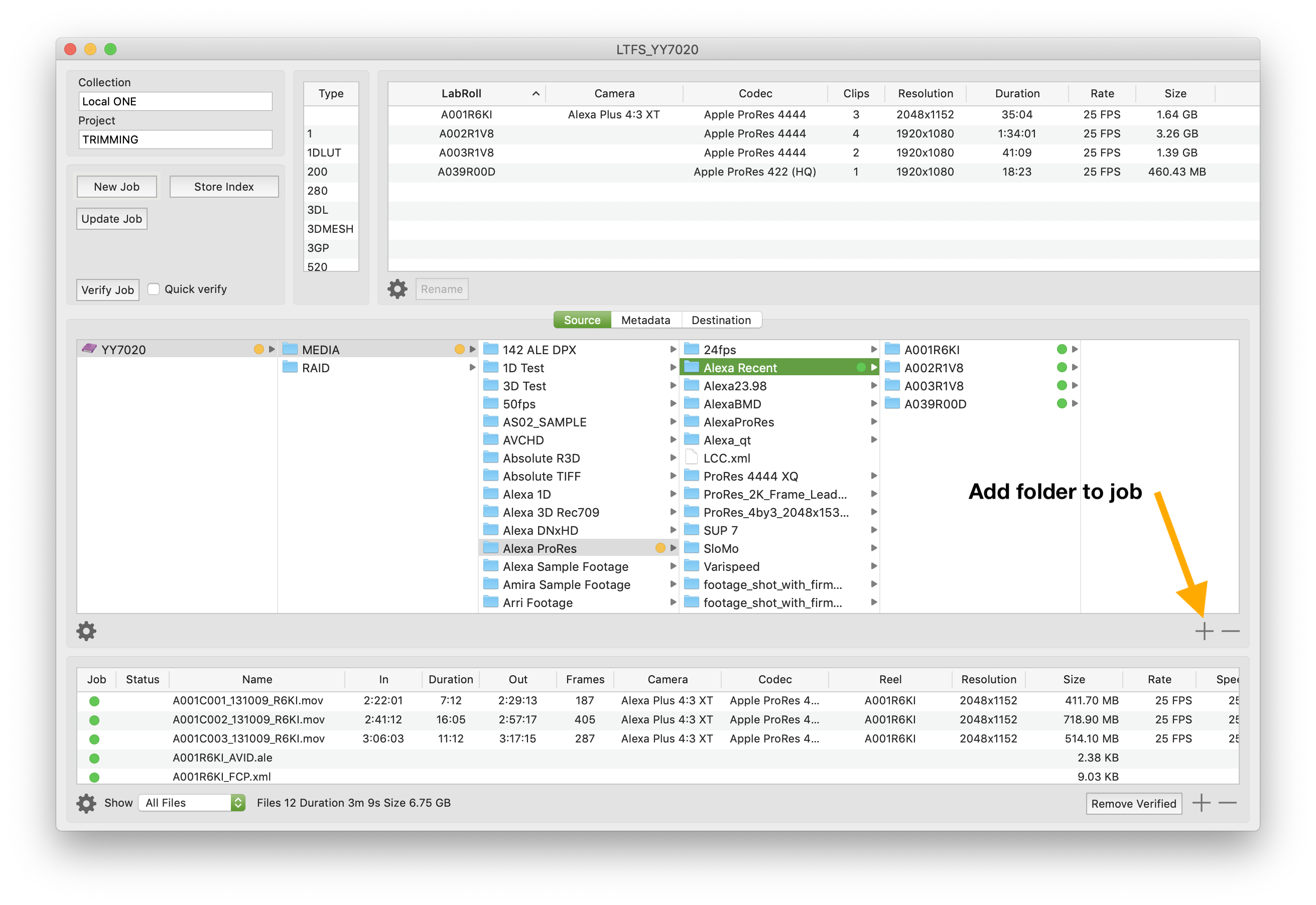This screenshot has height=905, width=1316.
Task: Click the gear icon beside Show label
Action: [x=86, y=803]
